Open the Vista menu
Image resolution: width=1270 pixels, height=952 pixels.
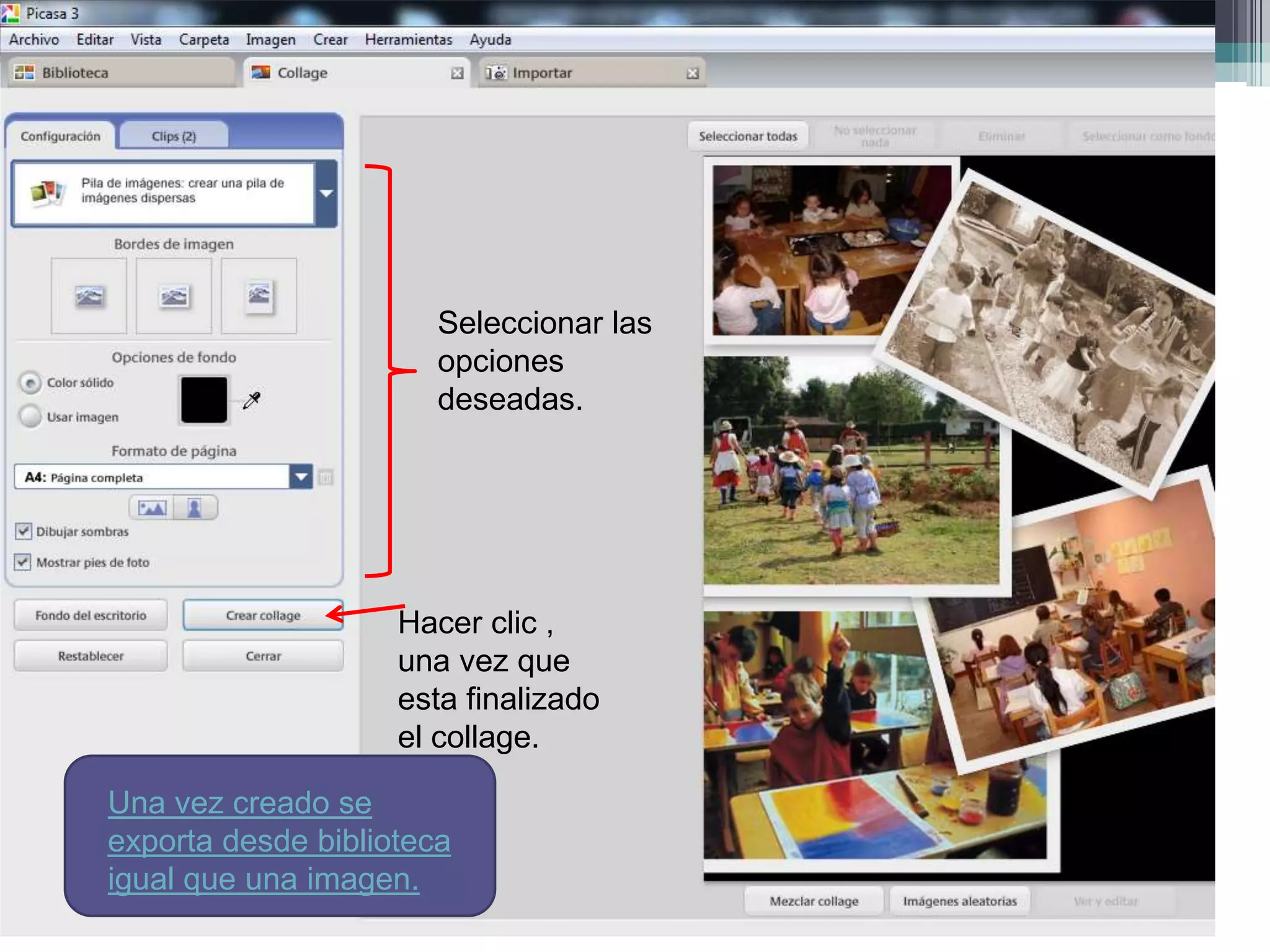coord(146,40)
